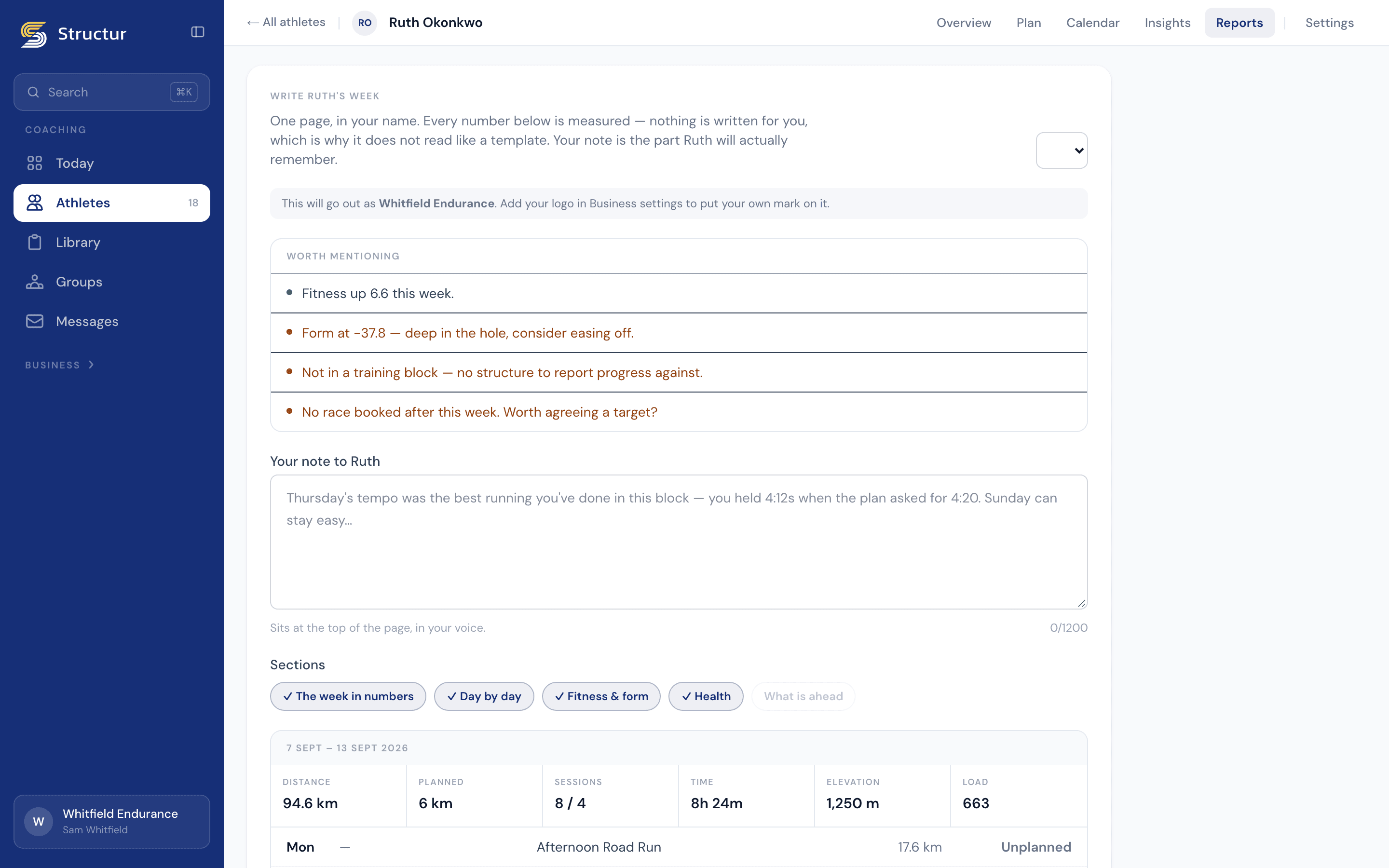1389x868 pixels.
Task: Click the Unplanned status on Monday row
Action: [1036, 847]
